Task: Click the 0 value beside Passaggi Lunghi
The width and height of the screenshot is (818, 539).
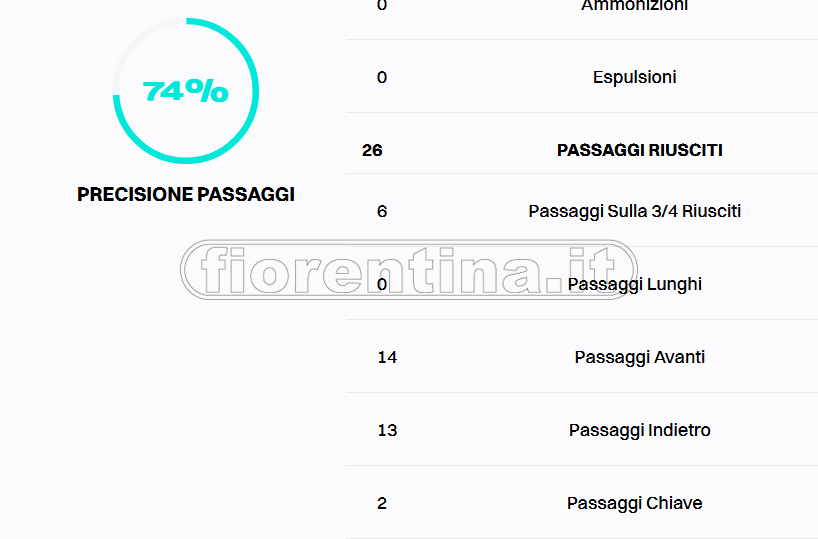Action: [x=382, y=284]
